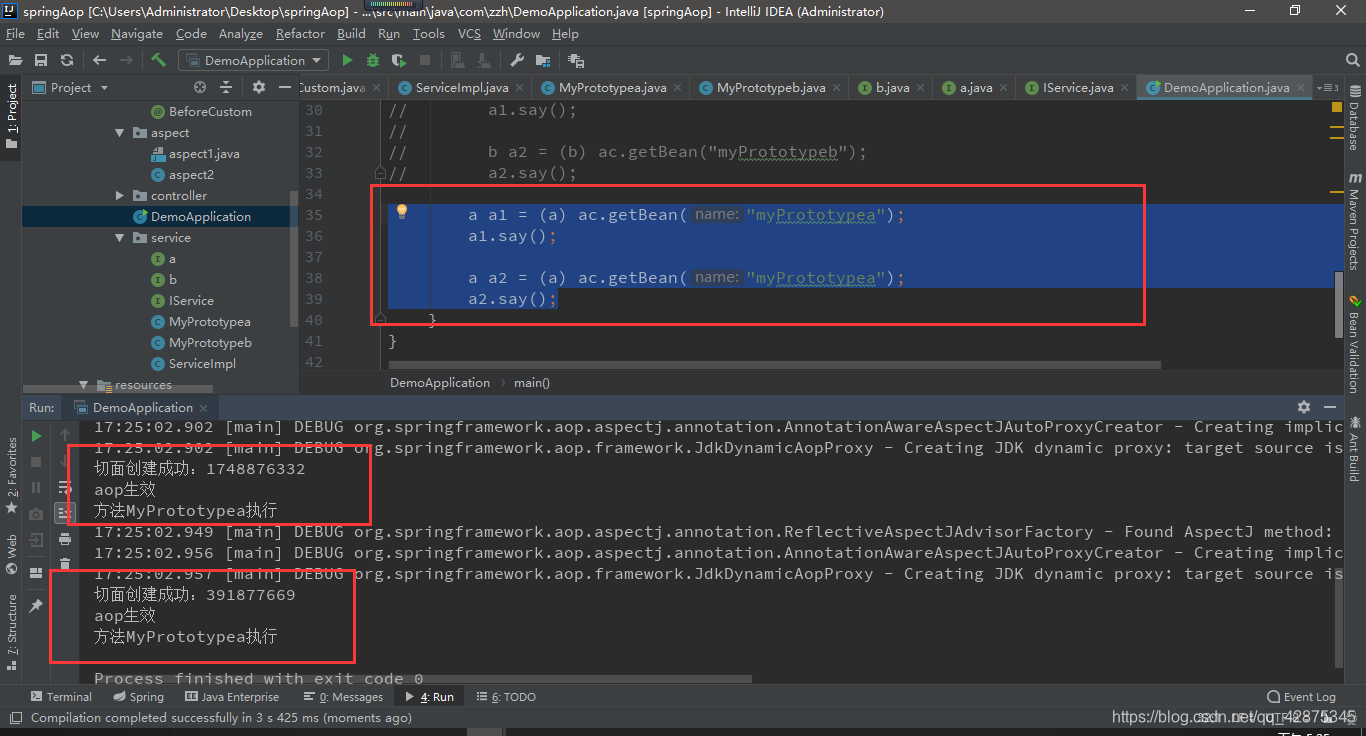
Task: Expand the controller folder
Action: click(120, 196)
